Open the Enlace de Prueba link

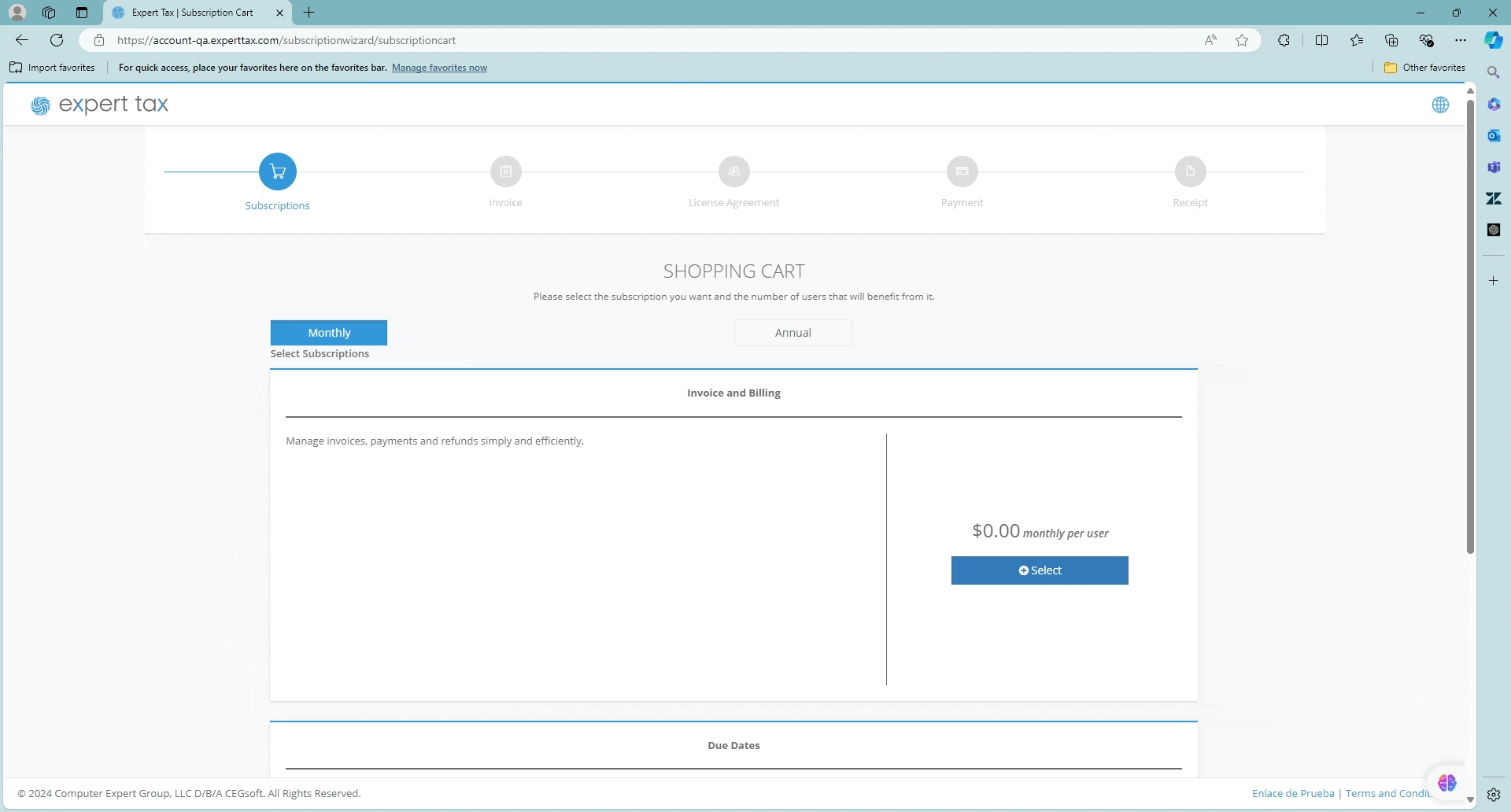pos(1291,793)
